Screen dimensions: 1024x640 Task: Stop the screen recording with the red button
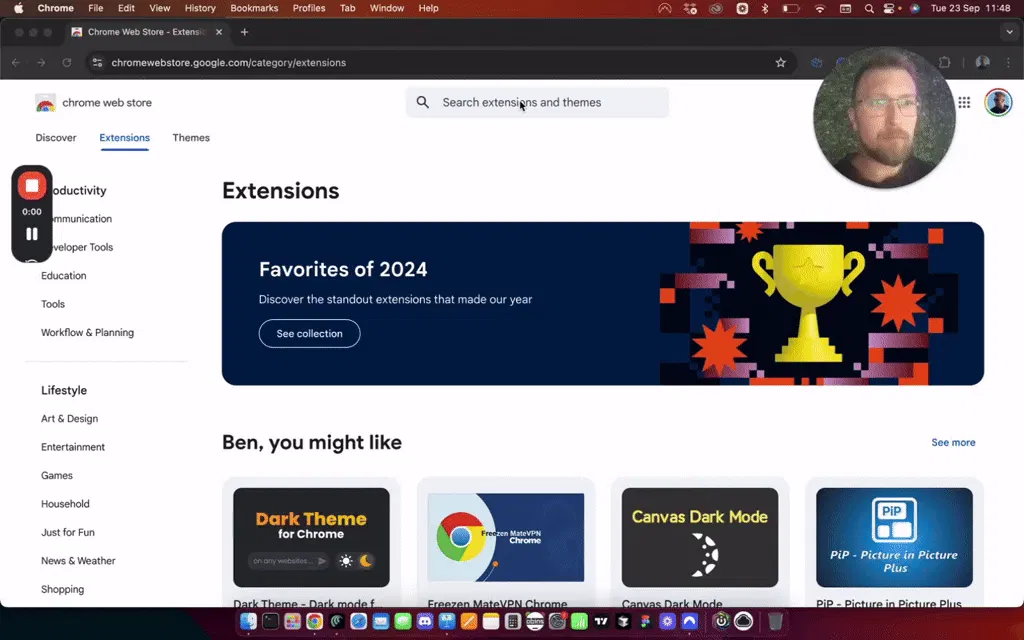(x=31, y=186)
